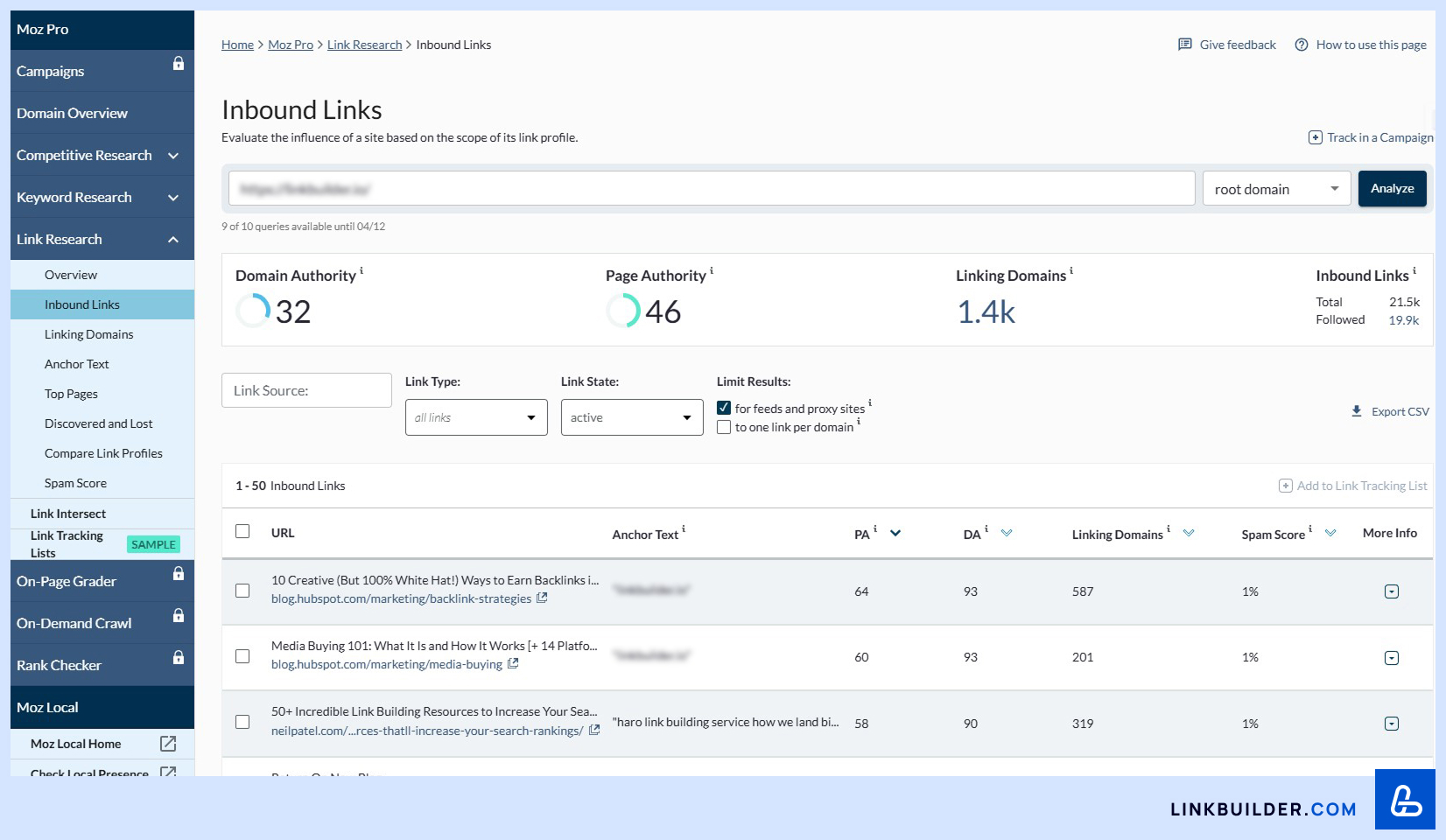Click the PA column info icon
1446x840 pixels.
[875, 529]
